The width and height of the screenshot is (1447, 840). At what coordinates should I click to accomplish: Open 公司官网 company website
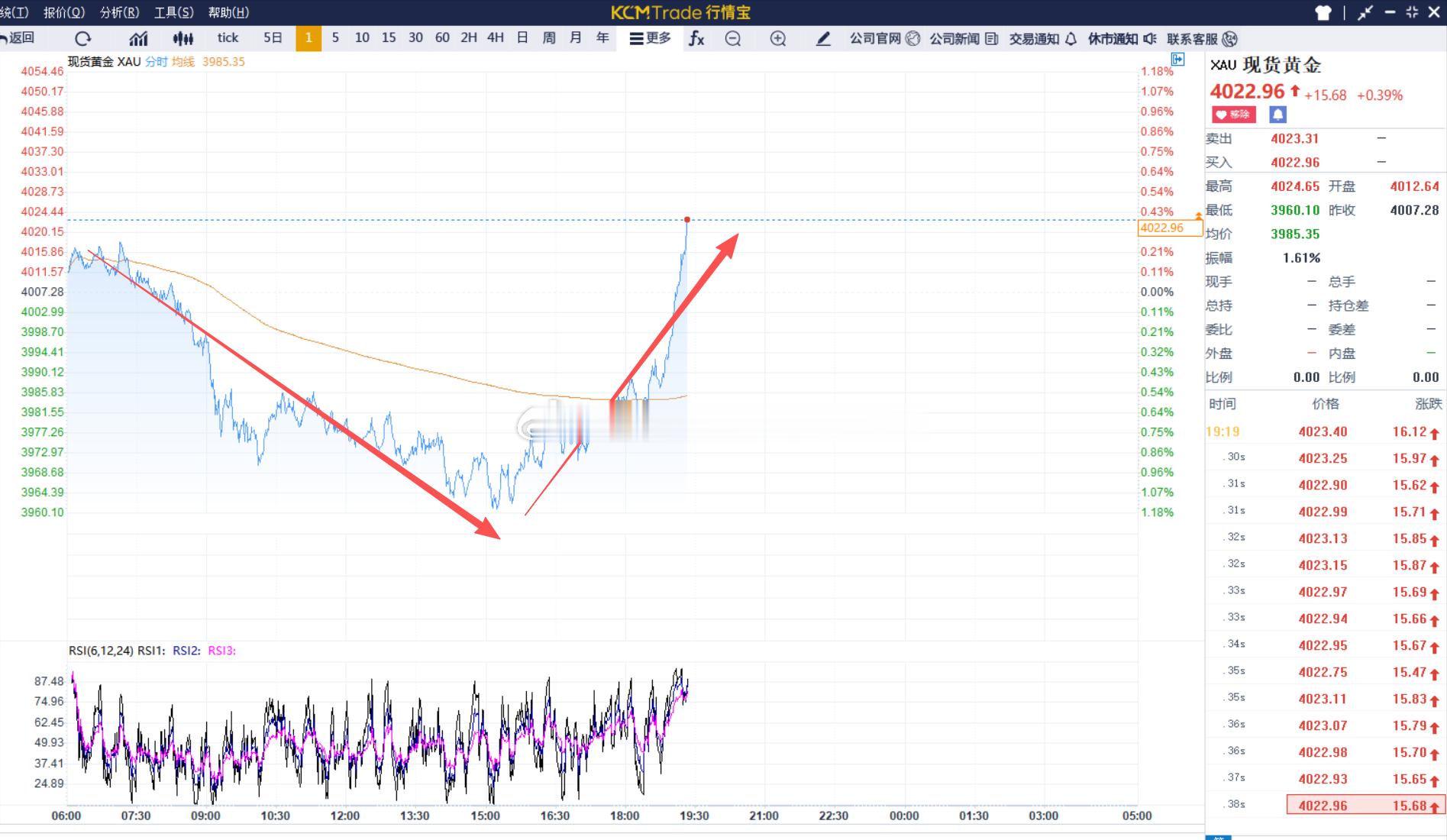pyautogui.click(x=885, y=39)
